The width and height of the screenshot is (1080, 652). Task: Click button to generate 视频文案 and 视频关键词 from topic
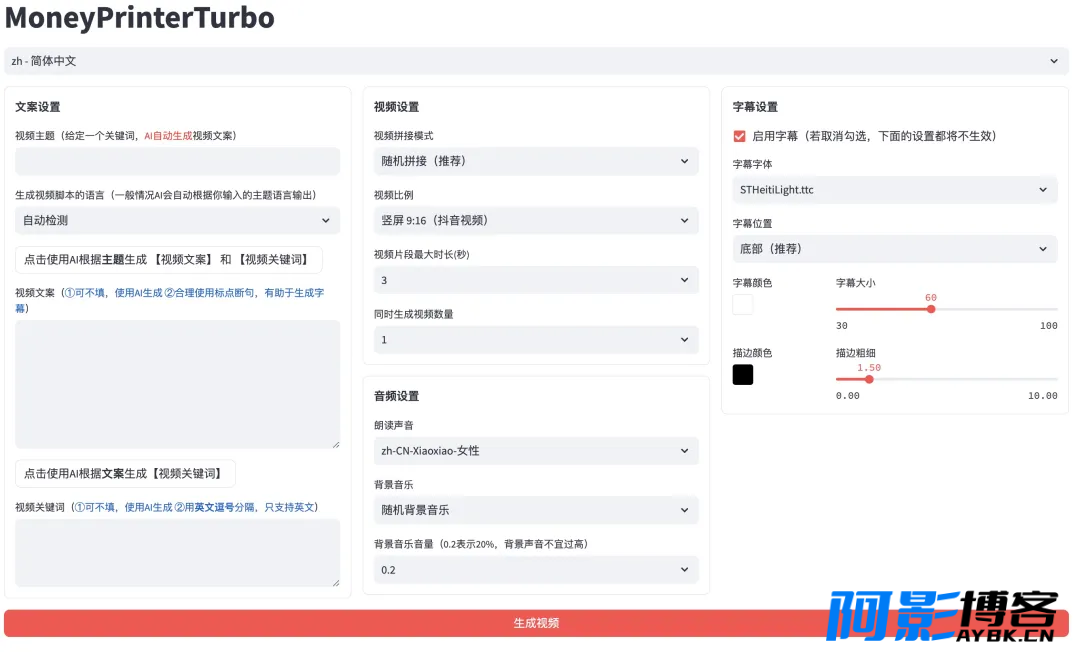tap(168, 260)
